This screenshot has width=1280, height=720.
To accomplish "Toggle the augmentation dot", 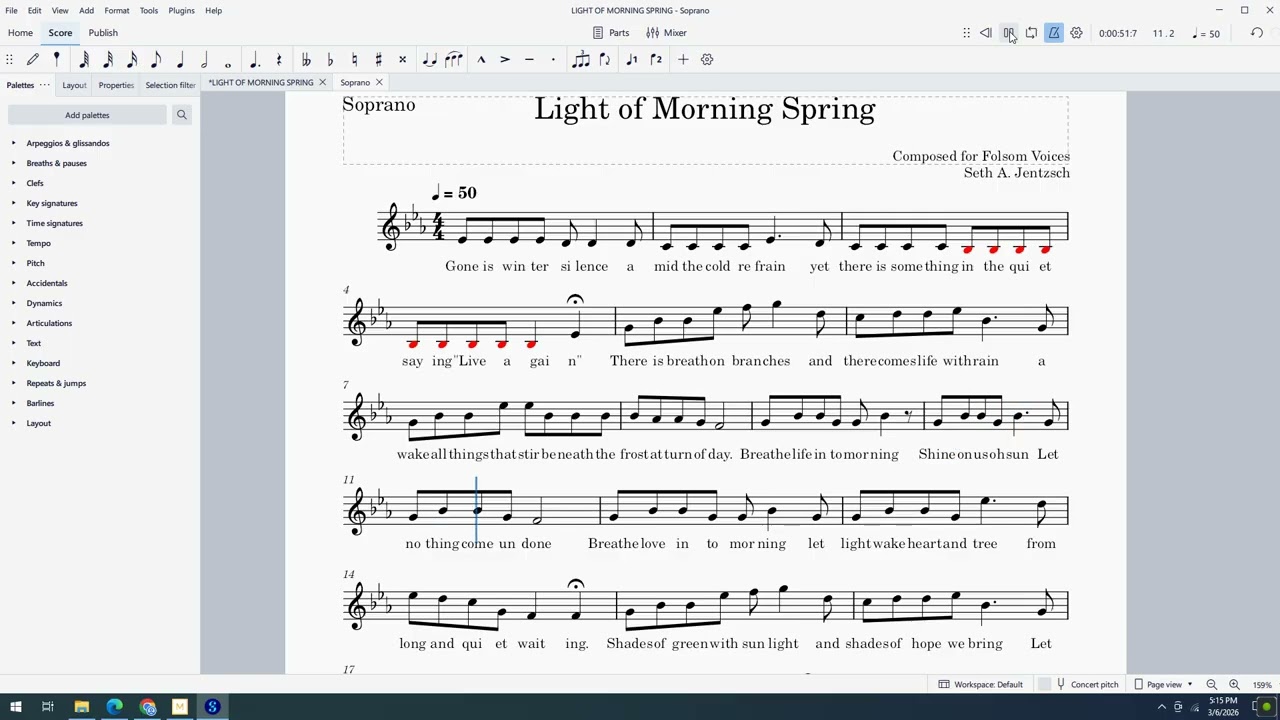I will pos(255,60).
